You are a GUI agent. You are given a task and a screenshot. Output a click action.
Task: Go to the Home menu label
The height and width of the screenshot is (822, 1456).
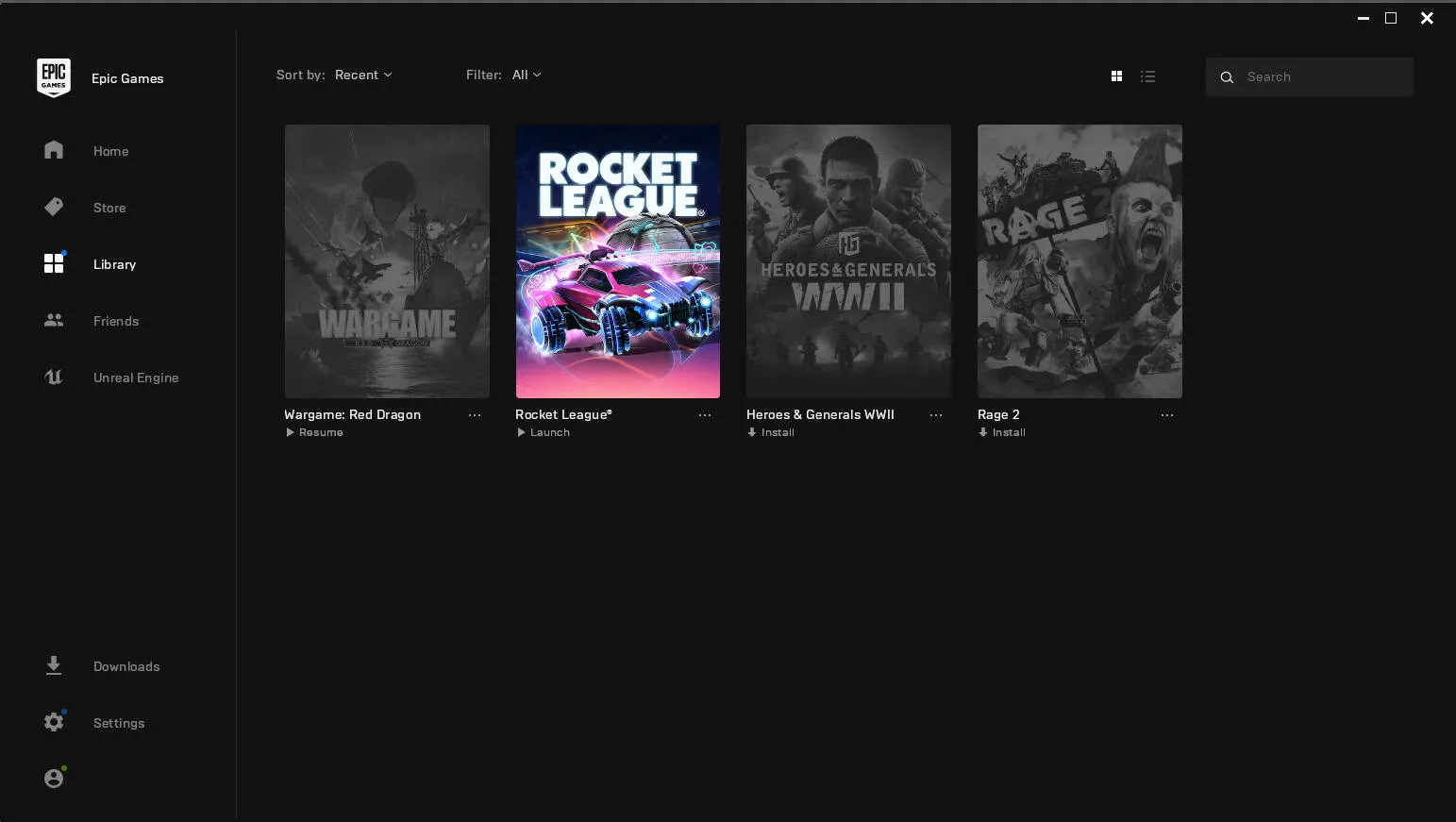tap(111, 151)
